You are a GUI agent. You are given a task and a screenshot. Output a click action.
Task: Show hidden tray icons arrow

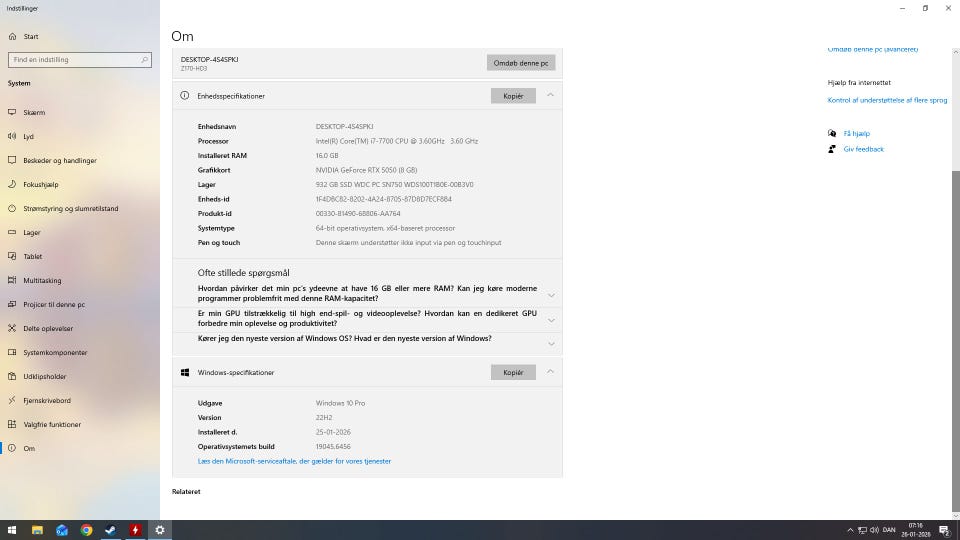[x=850, y=530]
